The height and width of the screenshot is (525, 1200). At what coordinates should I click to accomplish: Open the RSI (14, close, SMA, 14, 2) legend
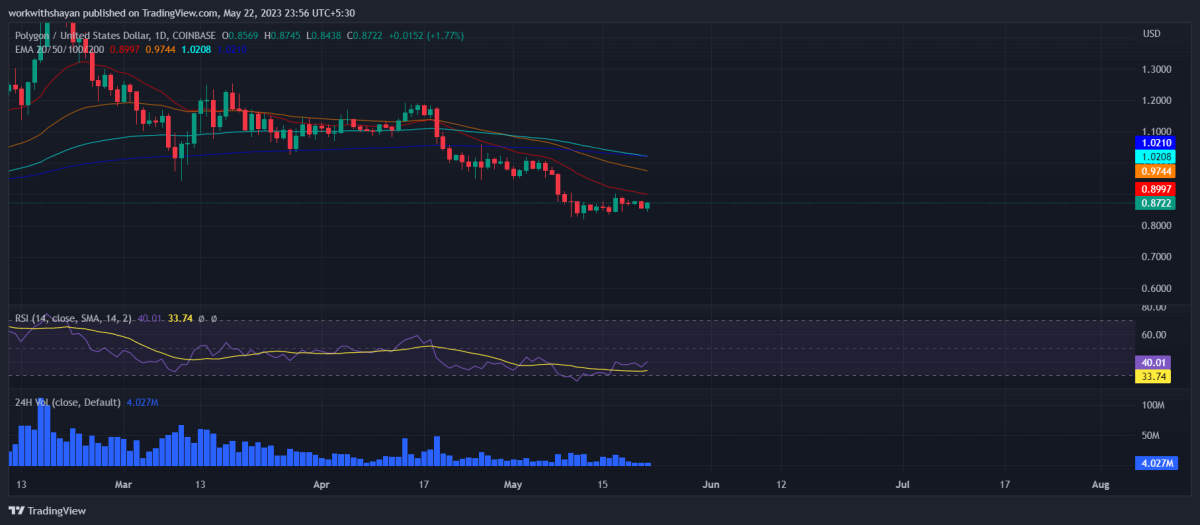point(73,319)
